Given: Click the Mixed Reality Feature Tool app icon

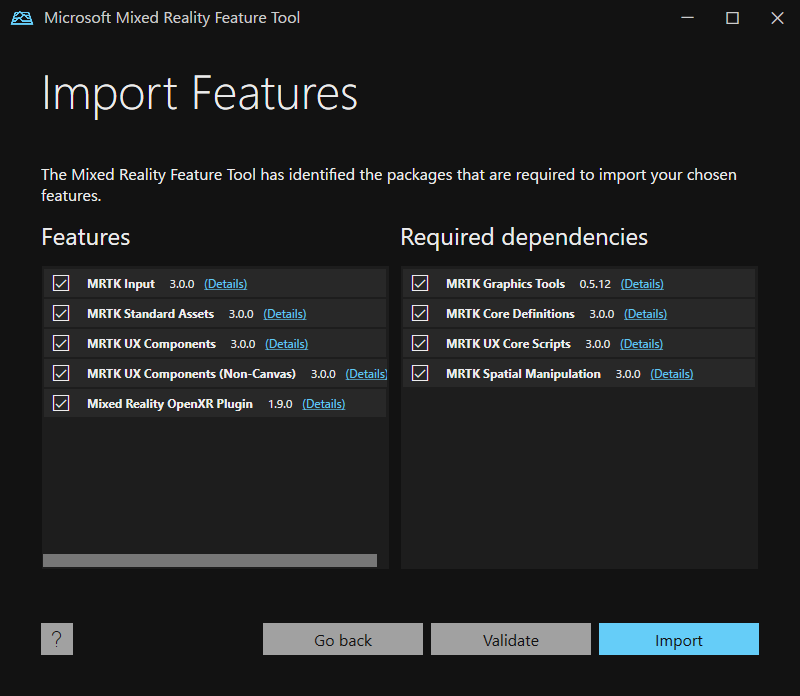Looking at the screenshot, I should pos(22,18).
